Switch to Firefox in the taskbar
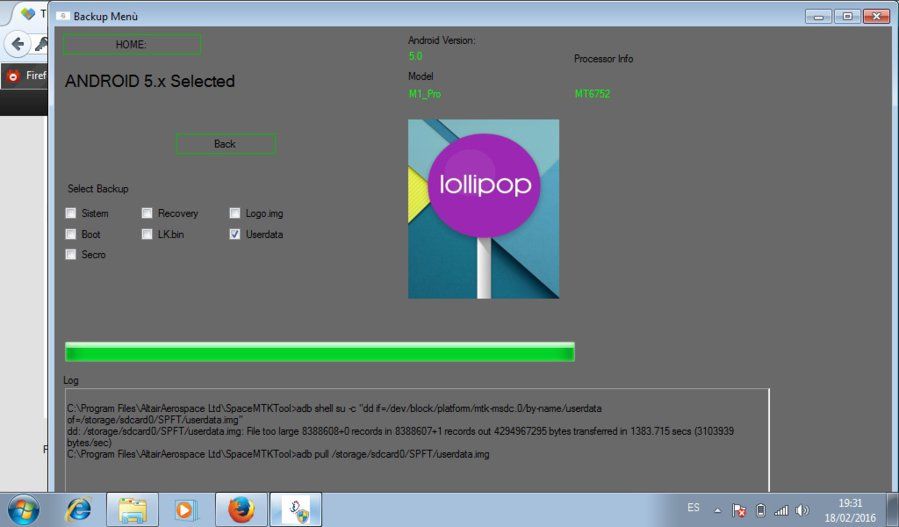899x527 pixels. pos(241,510)
